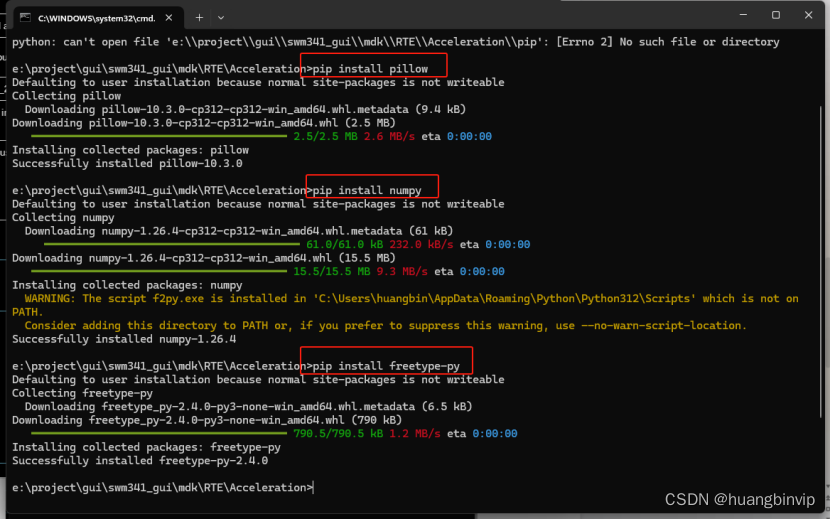
Task: Click the 'Collecting pillow' line
Action: point(66,96)
